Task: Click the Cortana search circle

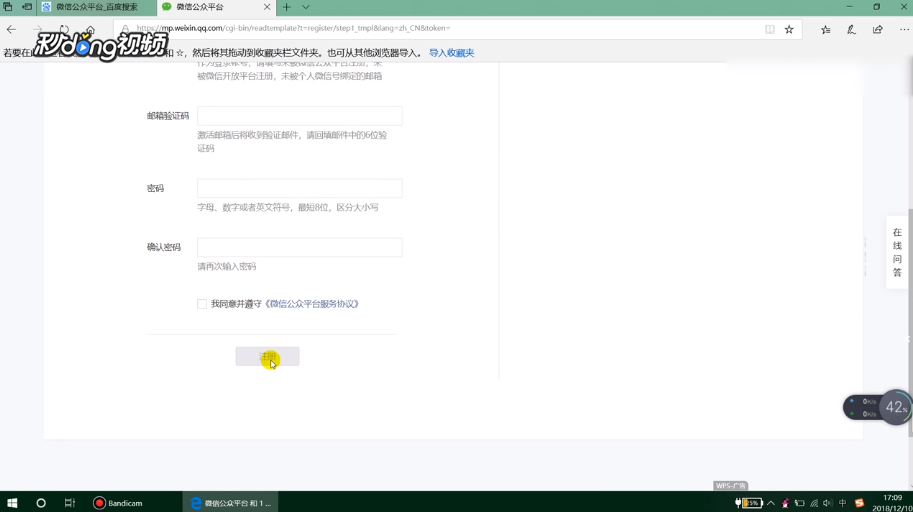Action: click(41, 503)
